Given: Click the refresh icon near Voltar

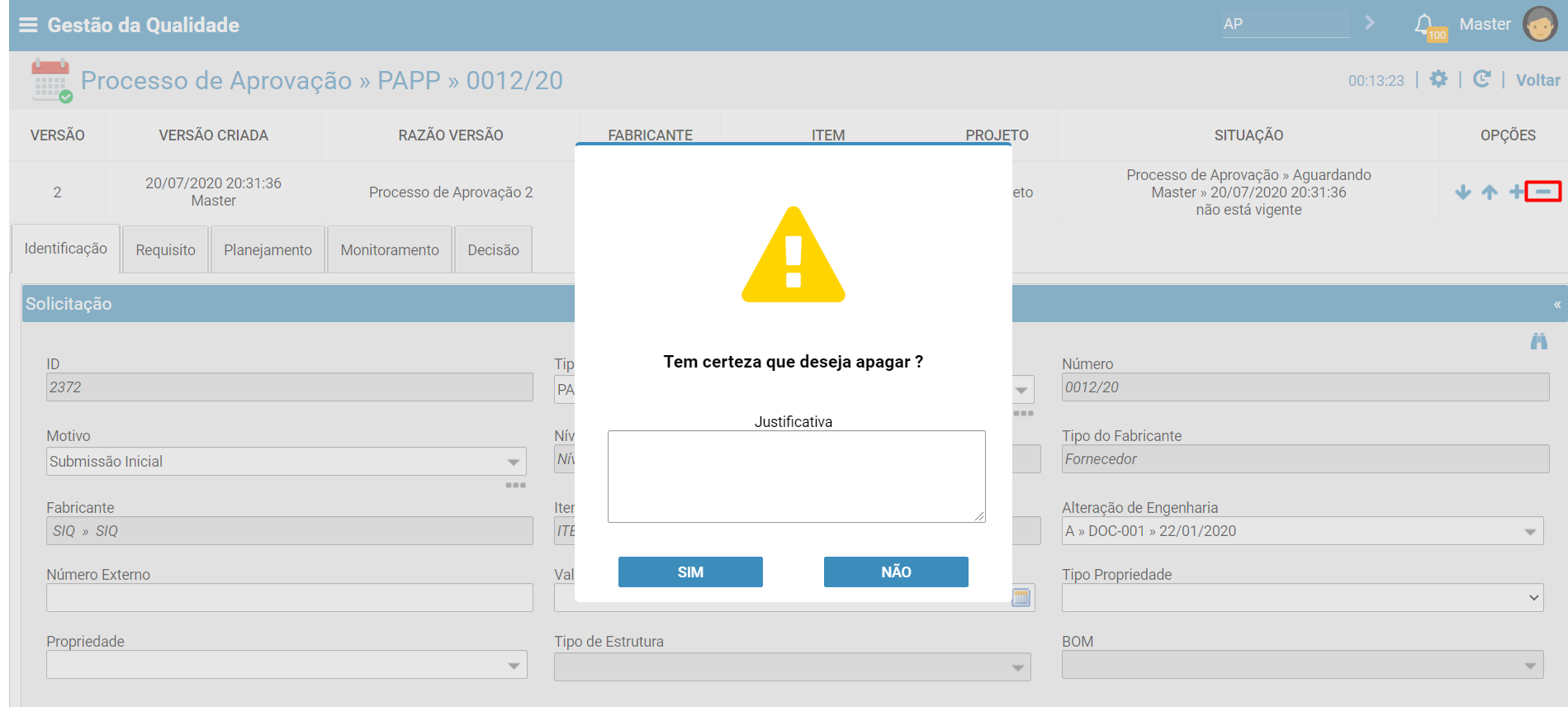Looking at the screenshot, I should (1482, 79).
